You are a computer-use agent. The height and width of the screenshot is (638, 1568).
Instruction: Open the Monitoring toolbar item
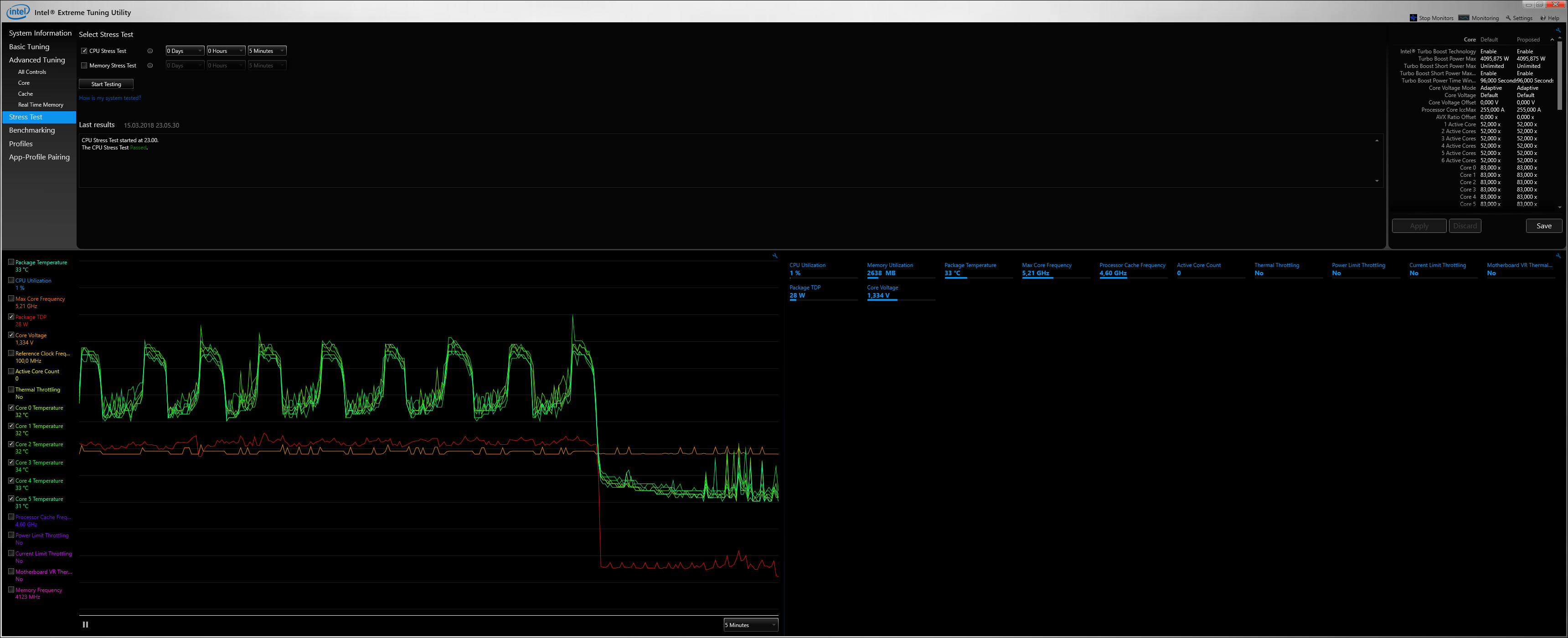point(1479,18)
